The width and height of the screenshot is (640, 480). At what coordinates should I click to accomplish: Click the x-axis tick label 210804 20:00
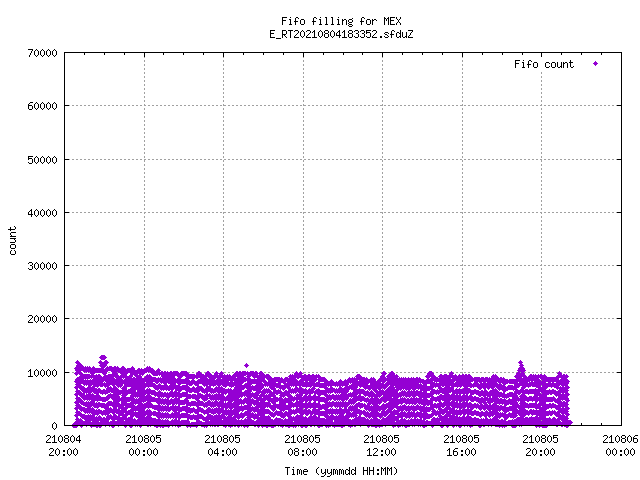63,446
